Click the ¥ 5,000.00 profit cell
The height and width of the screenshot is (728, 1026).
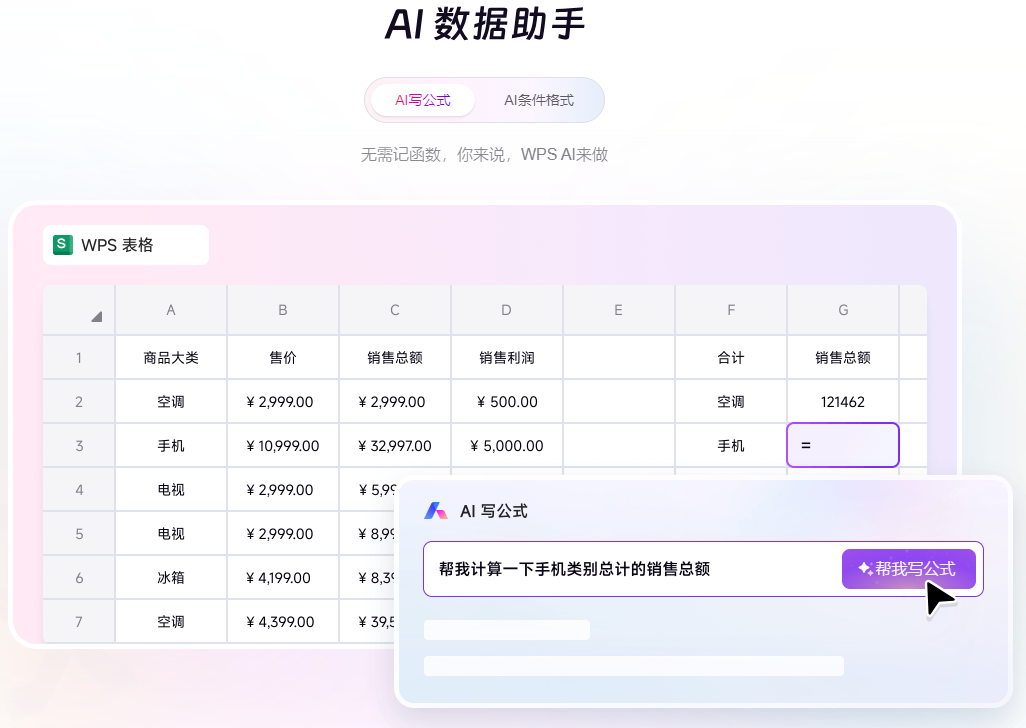click(x=506, y=445)
